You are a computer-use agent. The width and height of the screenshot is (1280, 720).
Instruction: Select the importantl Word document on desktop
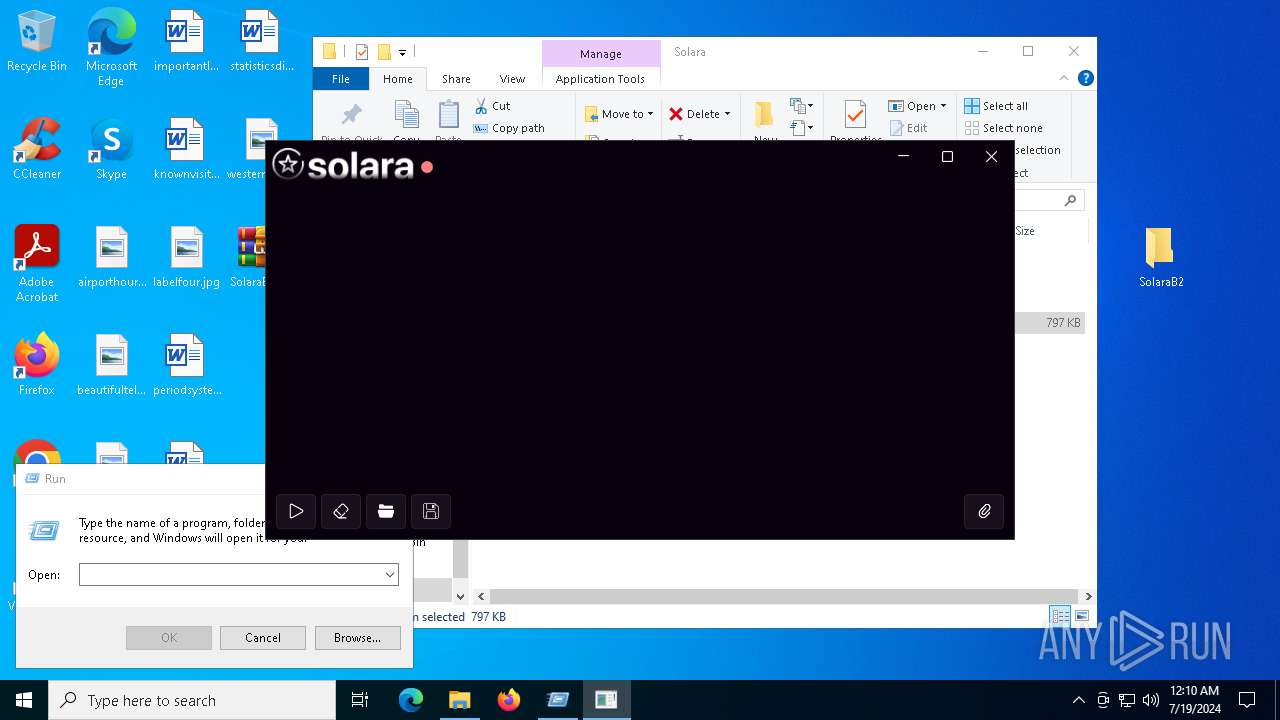186,42
